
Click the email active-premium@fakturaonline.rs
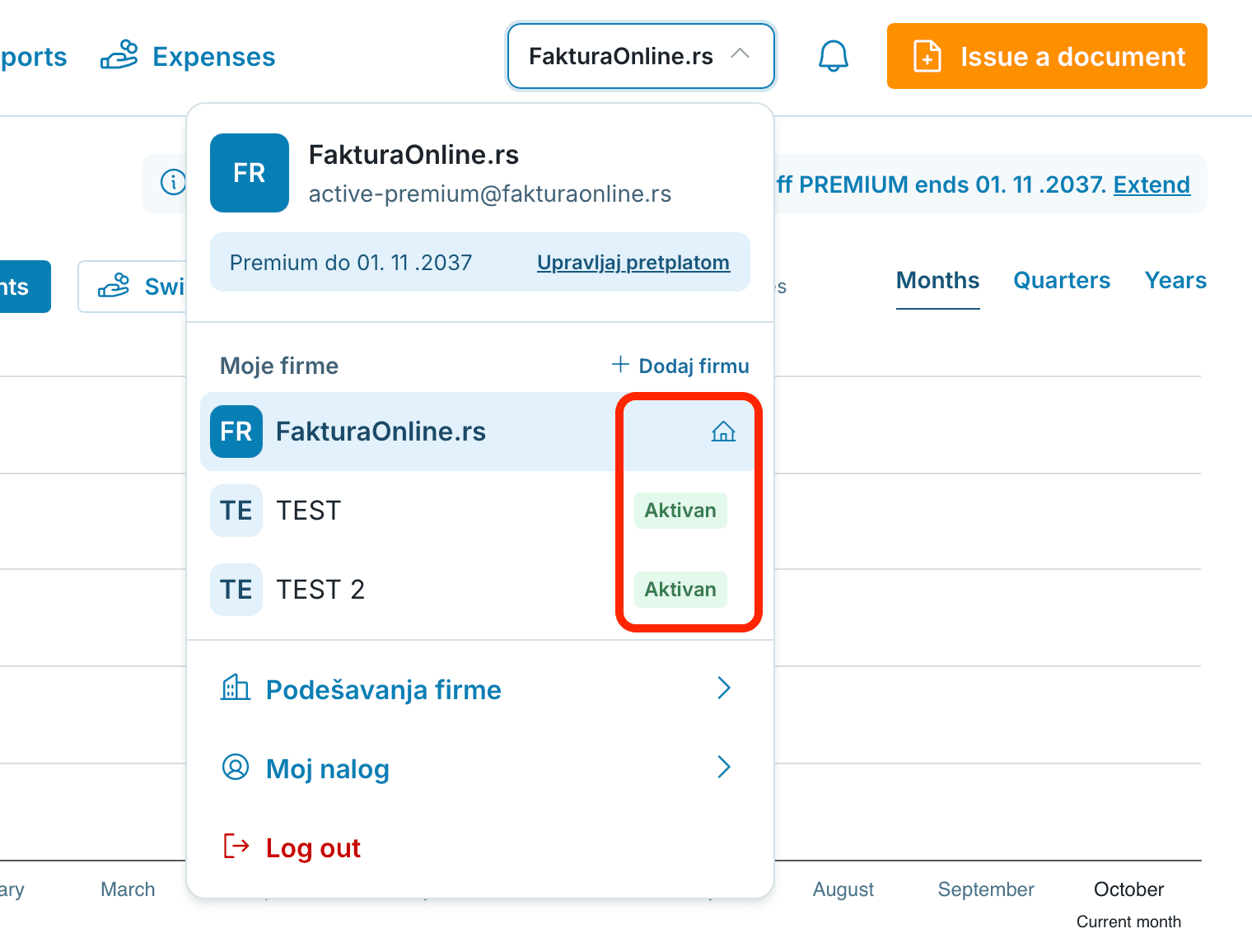[490, 194]
